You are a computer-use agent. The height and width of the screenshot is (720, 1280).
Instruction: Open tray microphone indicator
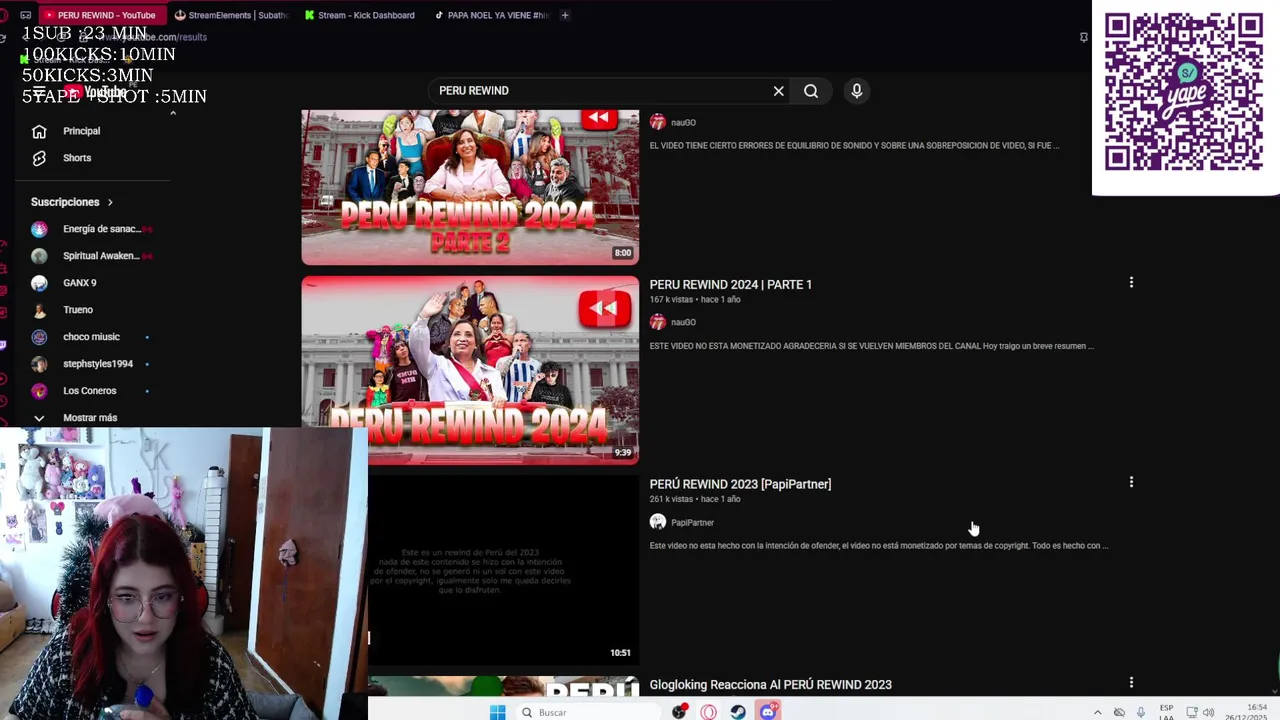click(1141, 712)
